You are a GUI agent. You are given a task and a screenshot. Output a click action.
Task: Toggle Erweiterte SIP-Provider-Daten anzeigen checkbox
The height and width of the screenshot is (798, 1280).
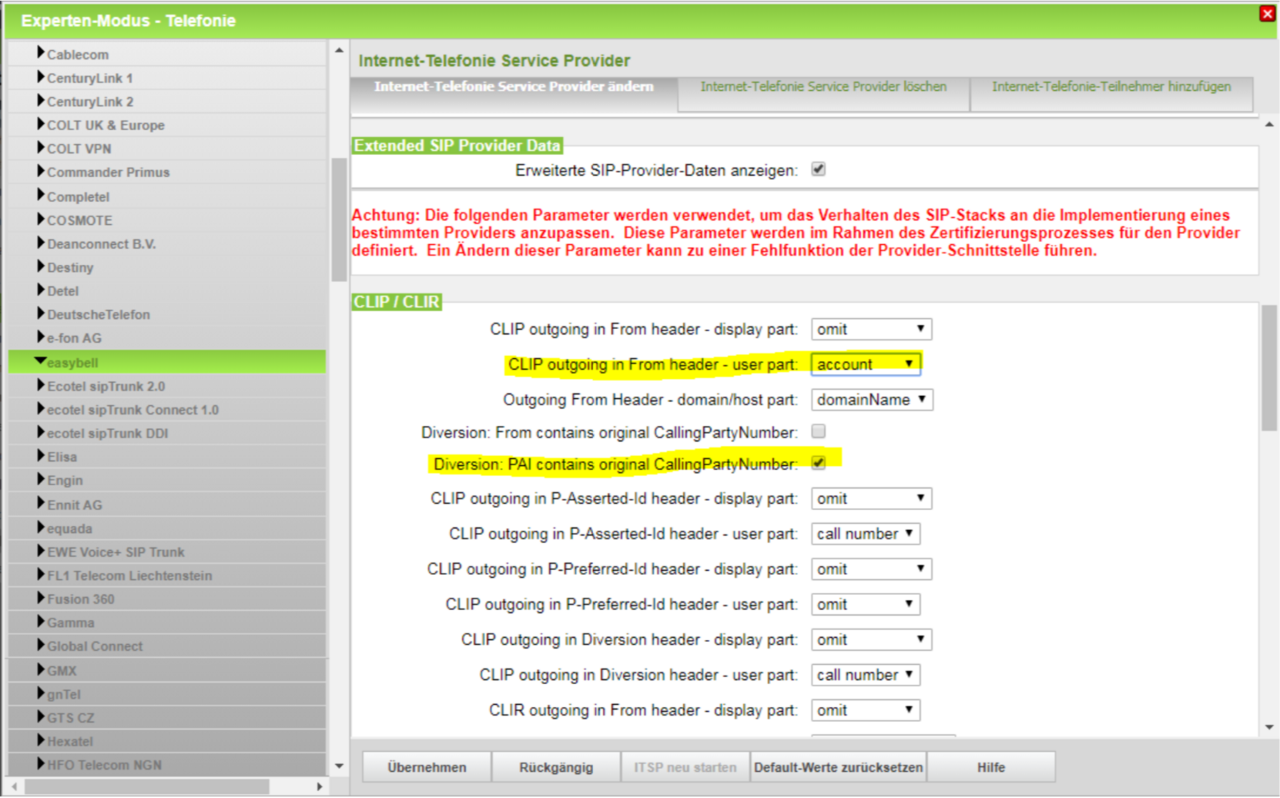818,169
